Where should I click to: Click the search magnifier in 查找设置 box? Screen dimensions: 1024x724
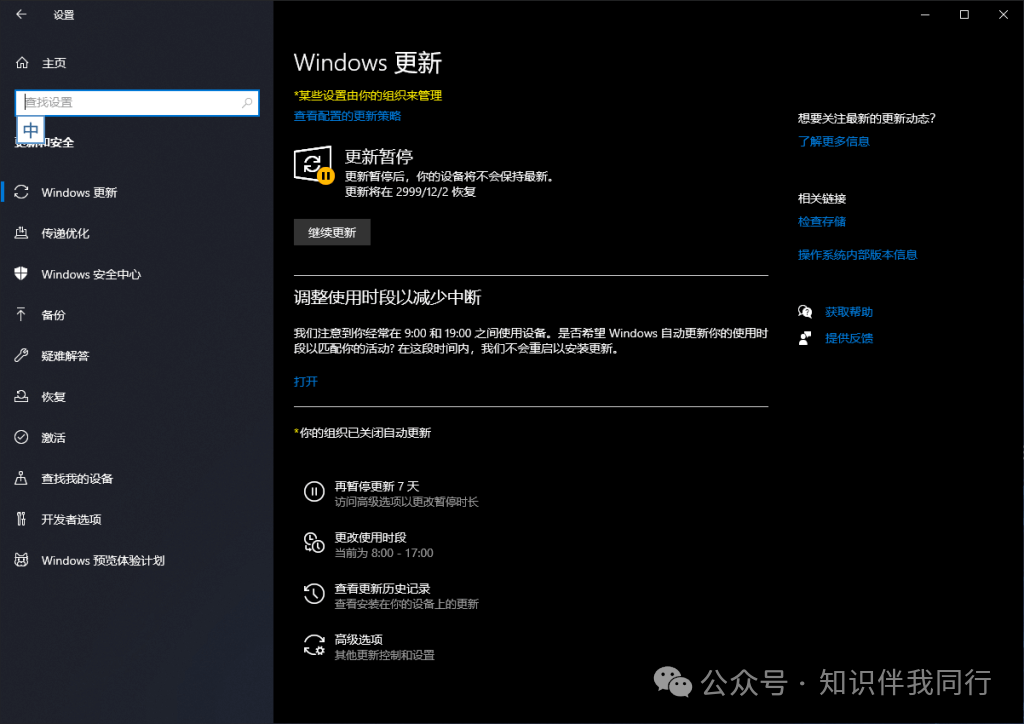[247, 102]
